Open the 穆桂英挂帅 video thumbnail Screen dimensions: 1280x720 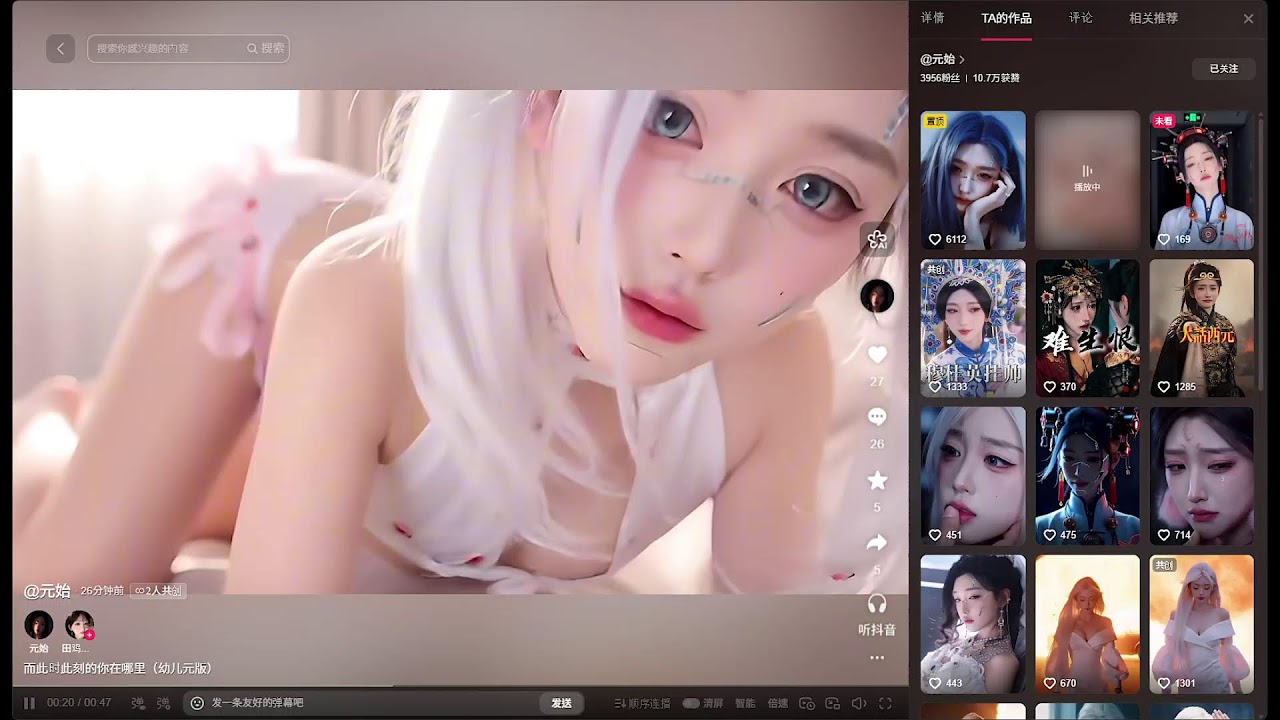pos(973,328)
